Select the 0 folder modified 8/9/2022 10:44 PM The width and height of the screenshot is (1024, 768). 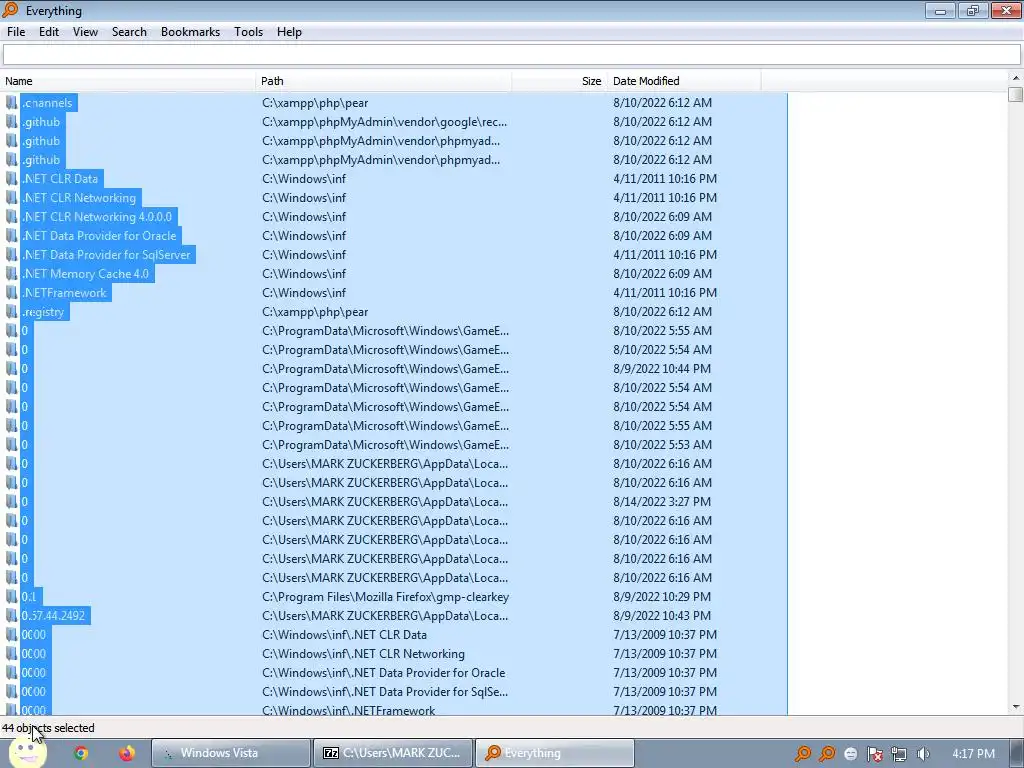(x=25, y=368)
